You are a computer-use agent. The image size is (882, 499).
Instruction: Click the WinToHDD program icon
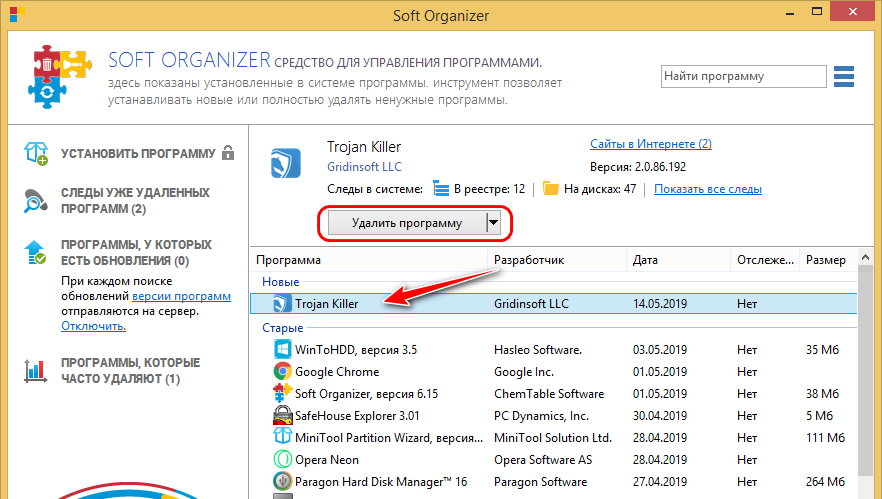[282, 349]
